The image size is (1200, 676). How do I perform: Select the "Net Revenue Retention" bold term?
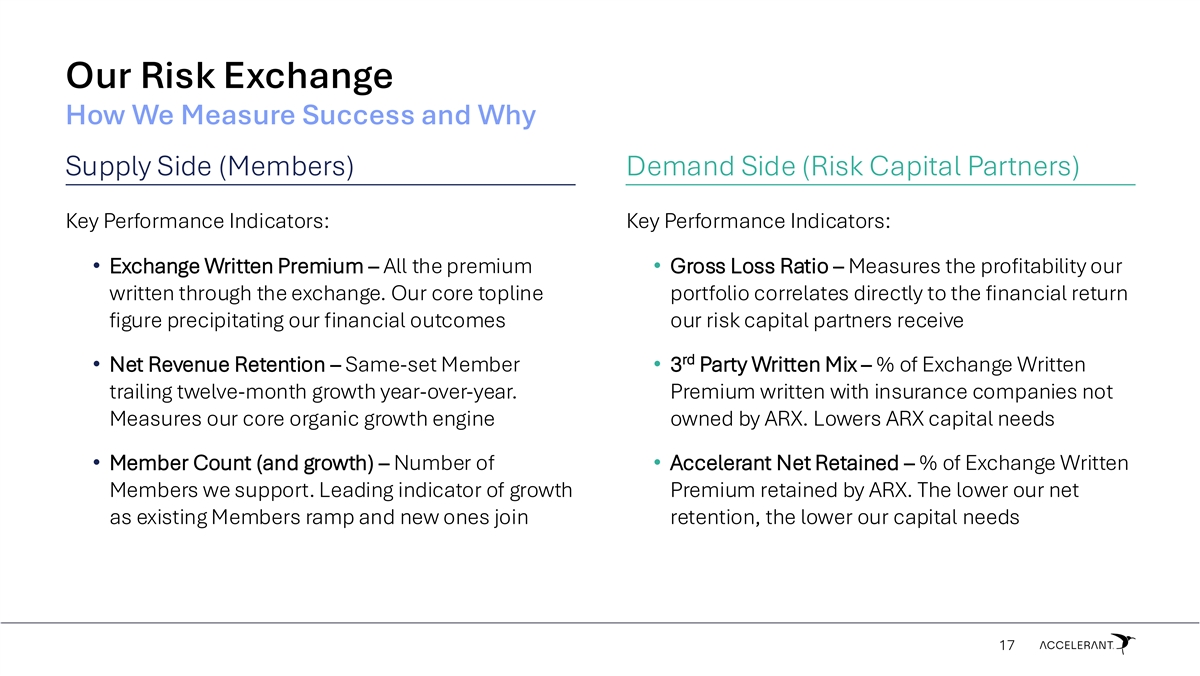click(x=216, y=365)
